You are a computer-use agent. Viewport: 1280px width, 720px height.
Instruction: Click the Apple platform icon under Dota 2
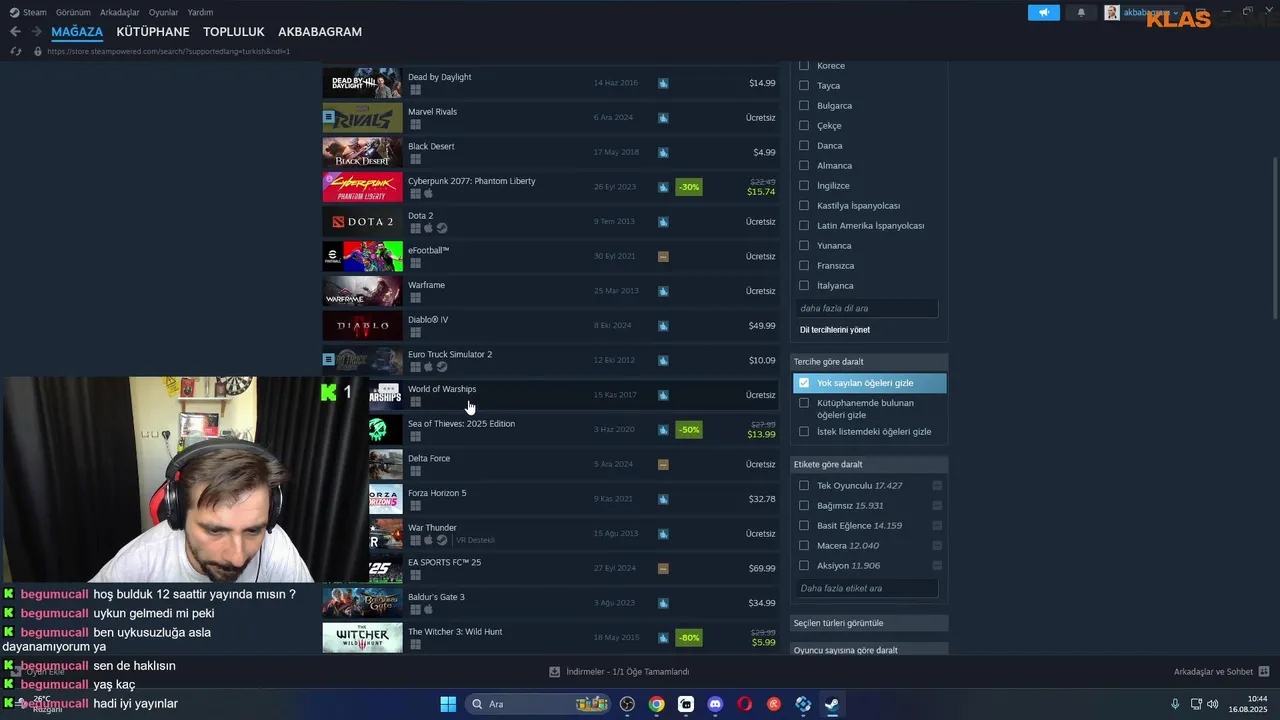pyautogui.click(x=428, y=228)
